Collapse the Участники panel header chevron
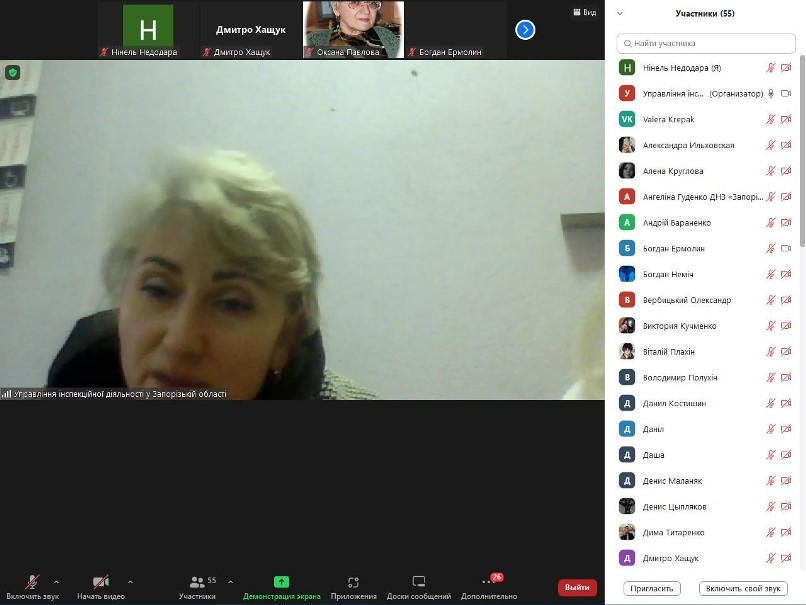This screenshot has height=605, width=806. click(620, 13)
